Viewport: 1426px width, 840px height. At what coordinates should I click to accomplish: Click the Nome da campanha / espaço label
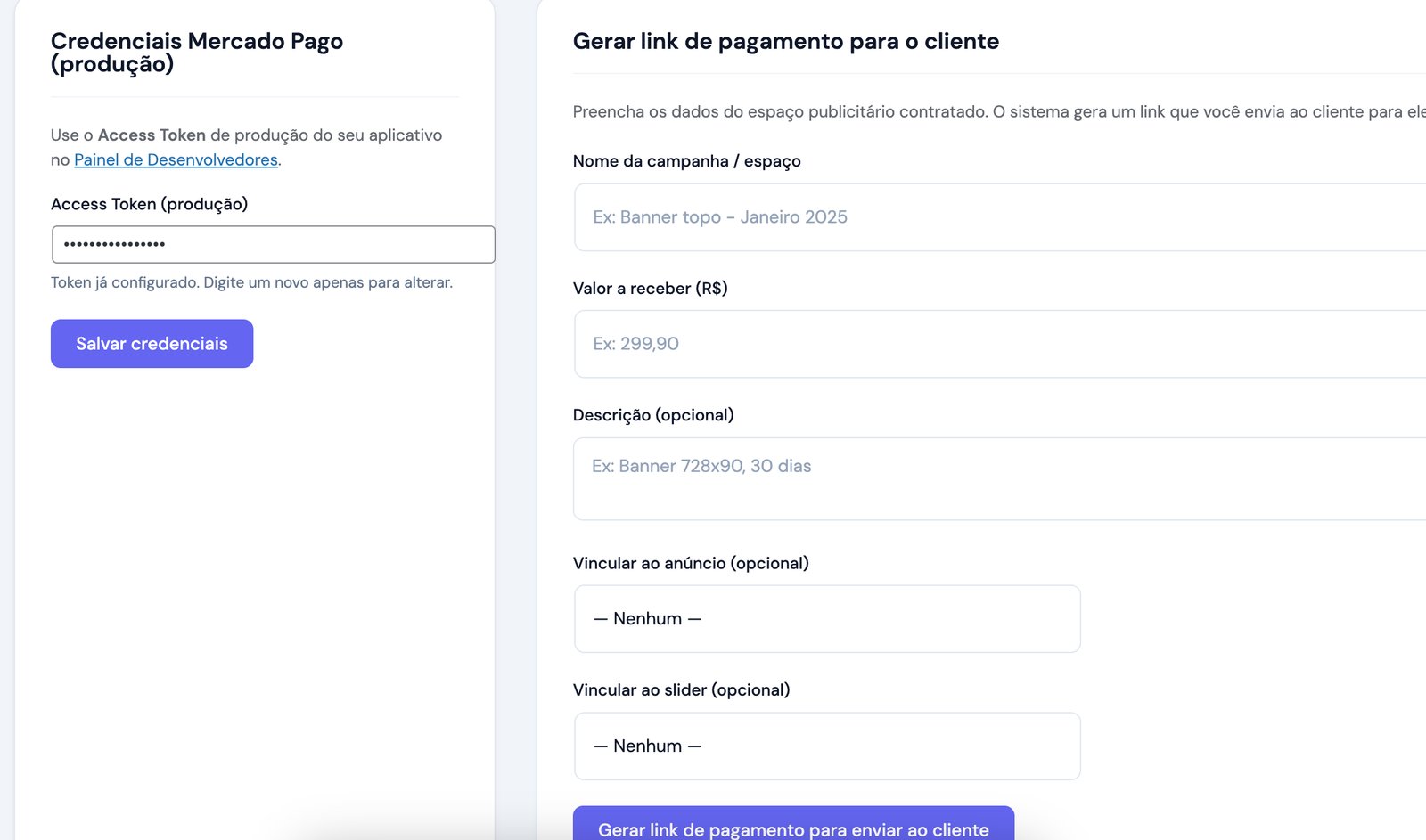[686, 161]
